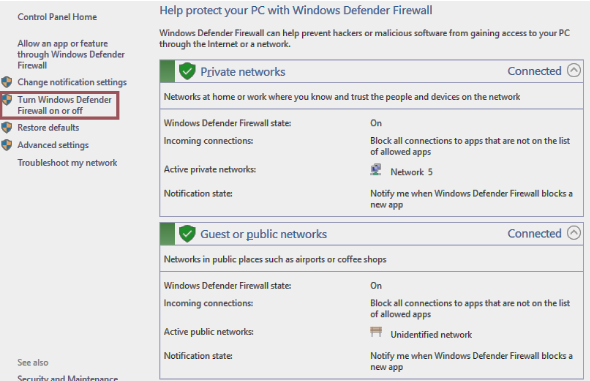This screenshot has width=590, height=381.
Task: Open Allow an app or feature through Firewall
Action: pyautogui.click(x=71, y=55)
